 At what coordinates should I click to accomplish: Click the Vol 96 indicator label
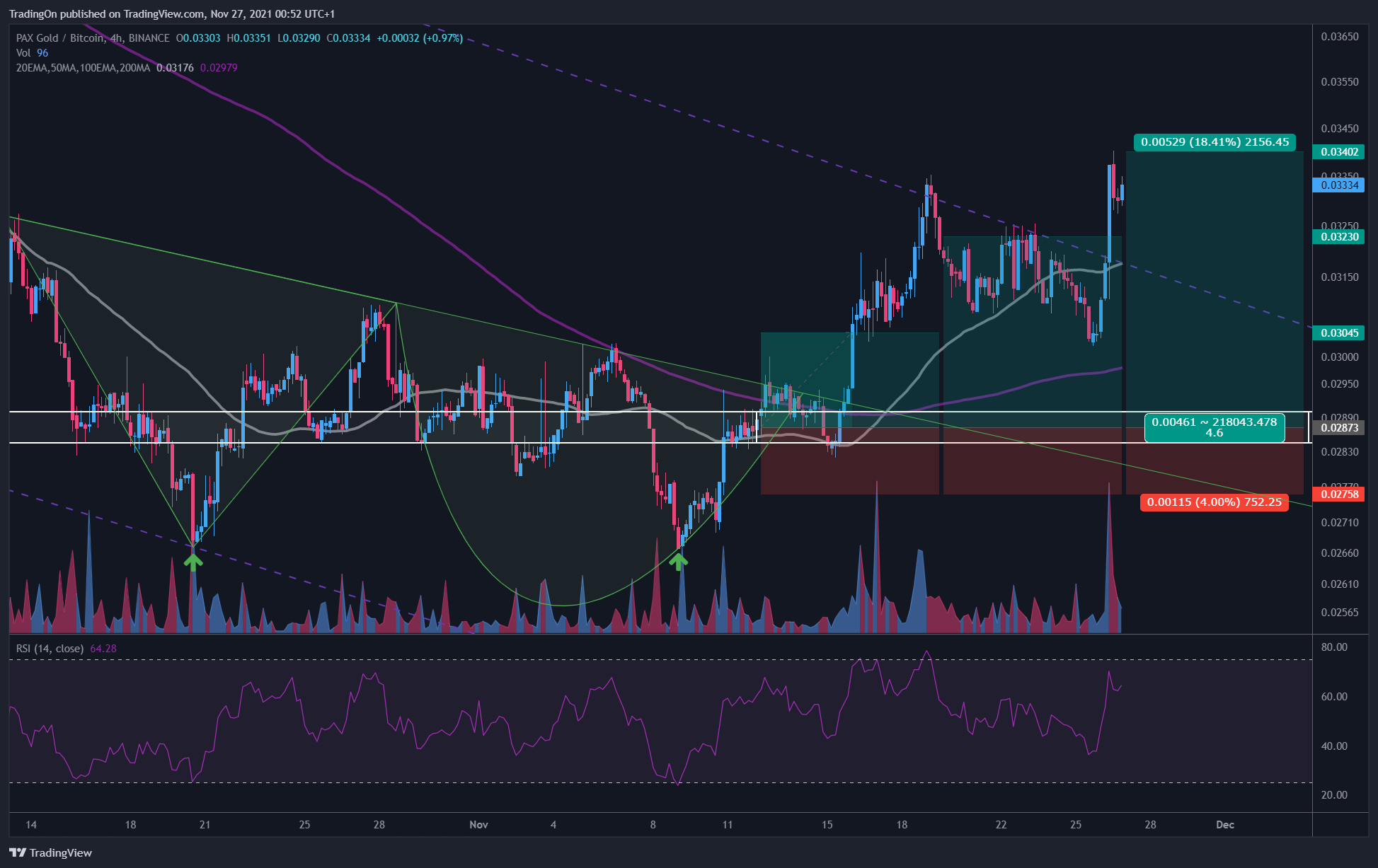[32, 53]
